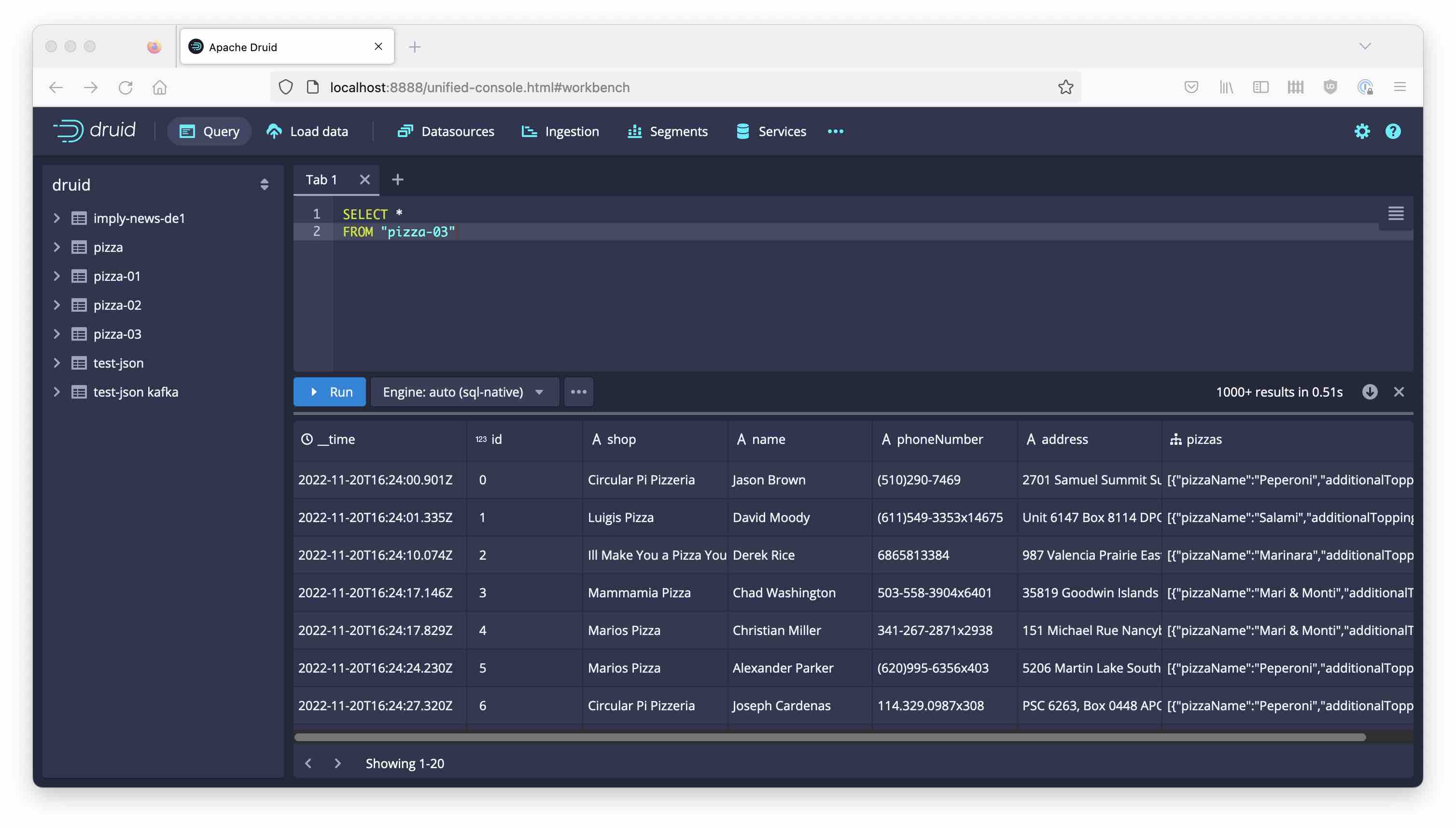Screen dimensions: 1456x828
Task: Select Tab 1 in the workbench
Action: (x=322, y=179)
